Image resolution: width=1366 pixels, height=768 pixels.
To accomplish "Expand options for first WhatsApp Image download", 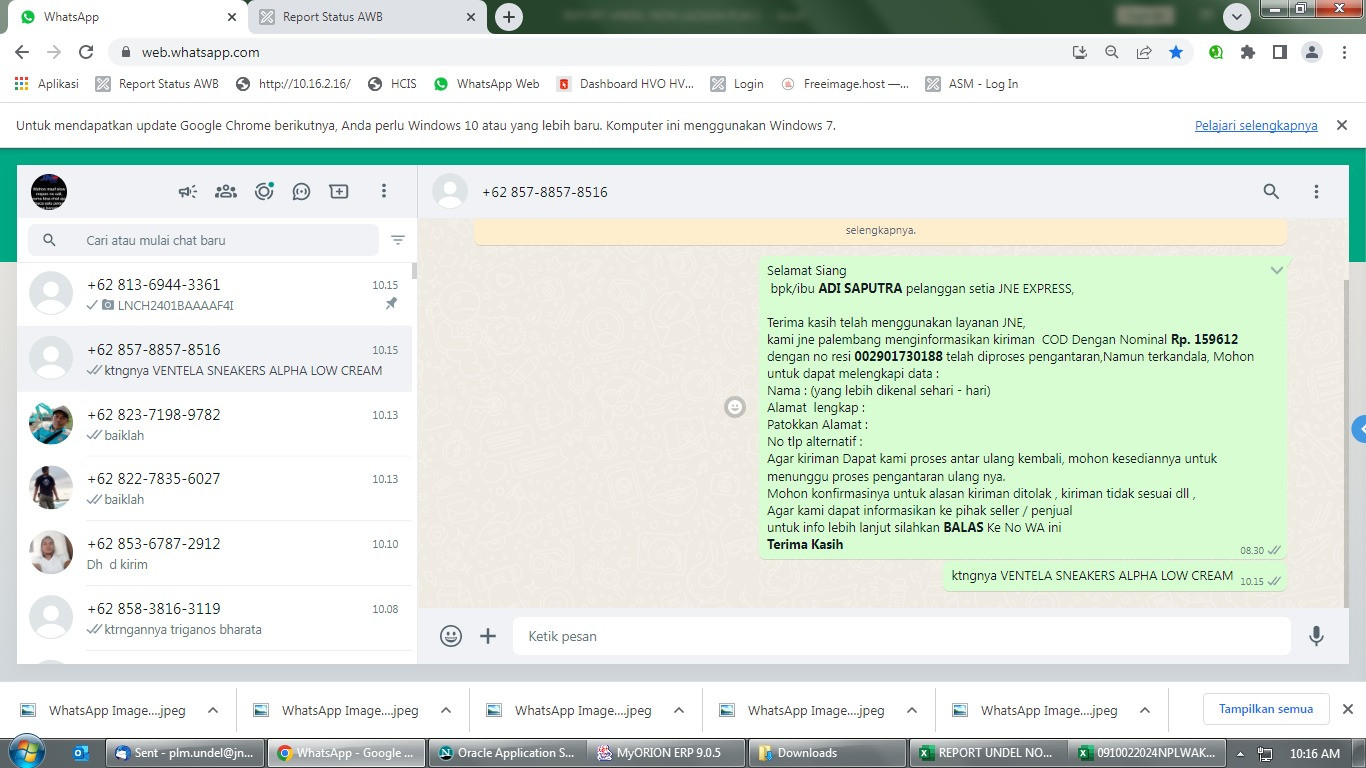I will (x=213, y=710).
